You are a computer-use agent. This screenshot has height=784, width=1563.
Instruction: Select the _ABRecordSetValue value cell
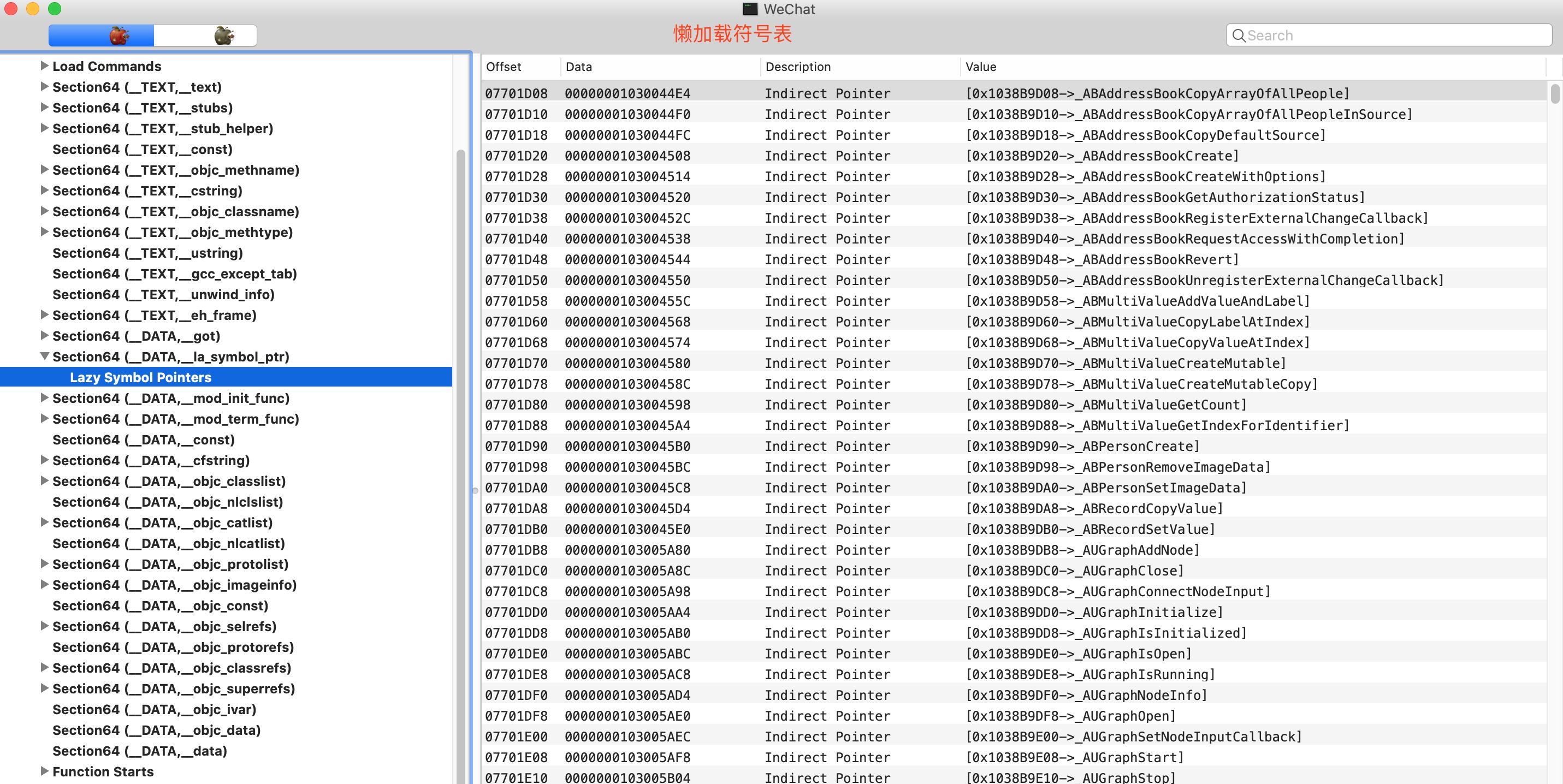[x=1091, y=530]
